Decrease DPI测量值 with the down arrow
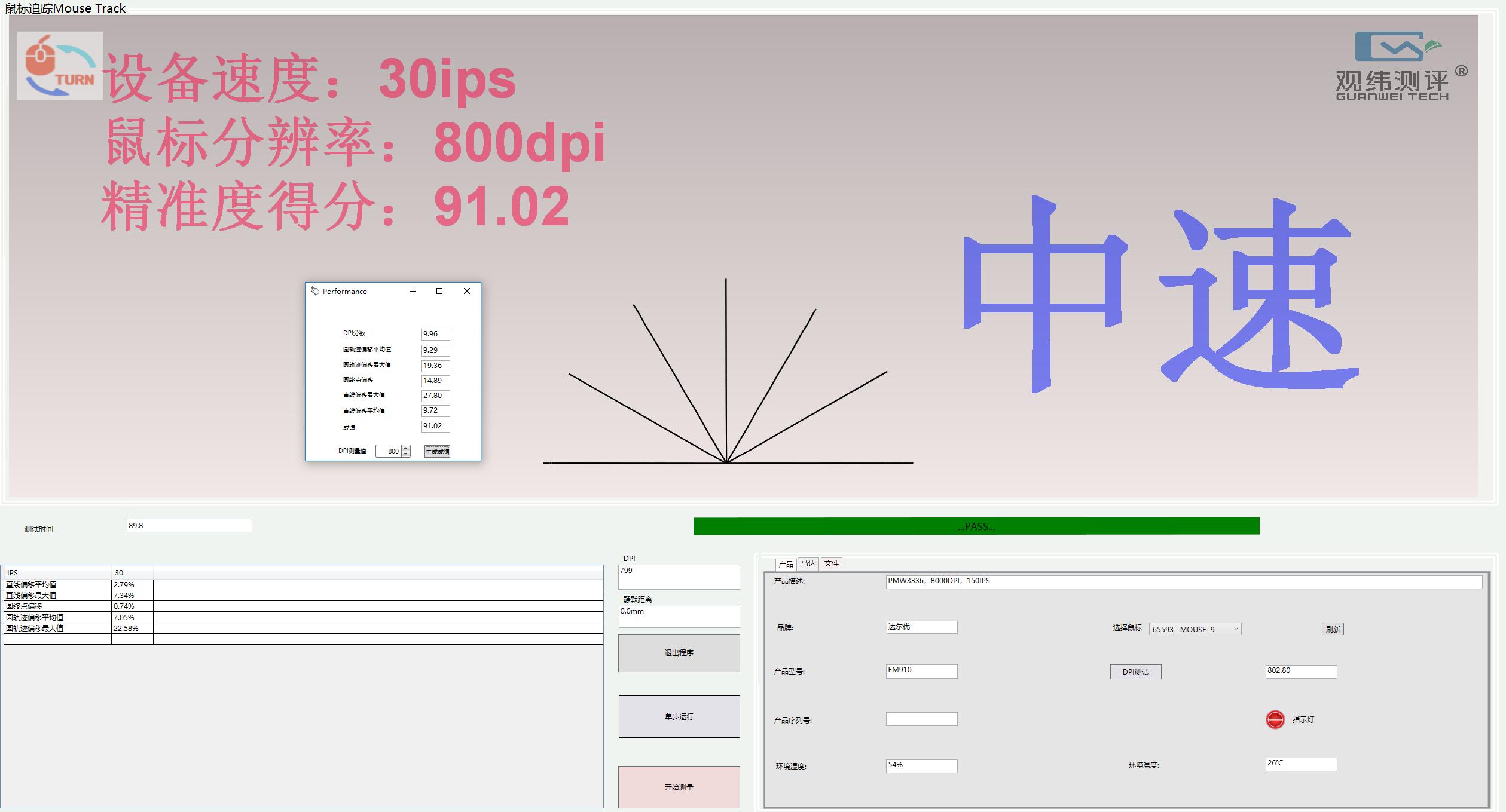1506x812 pixels. [406, 454]
